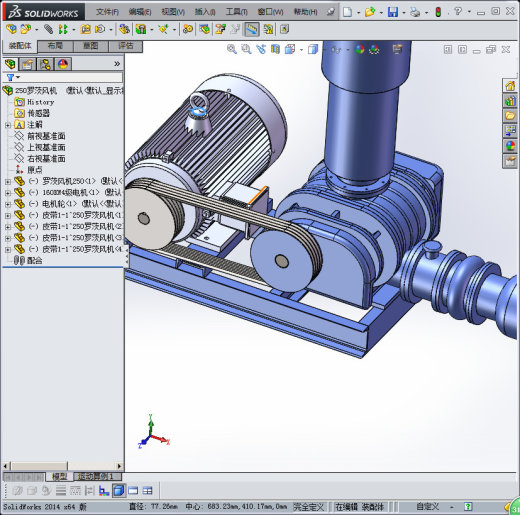Click the Section View icon in view toolbar
The image size is (520, 515).
coord(275,49)
